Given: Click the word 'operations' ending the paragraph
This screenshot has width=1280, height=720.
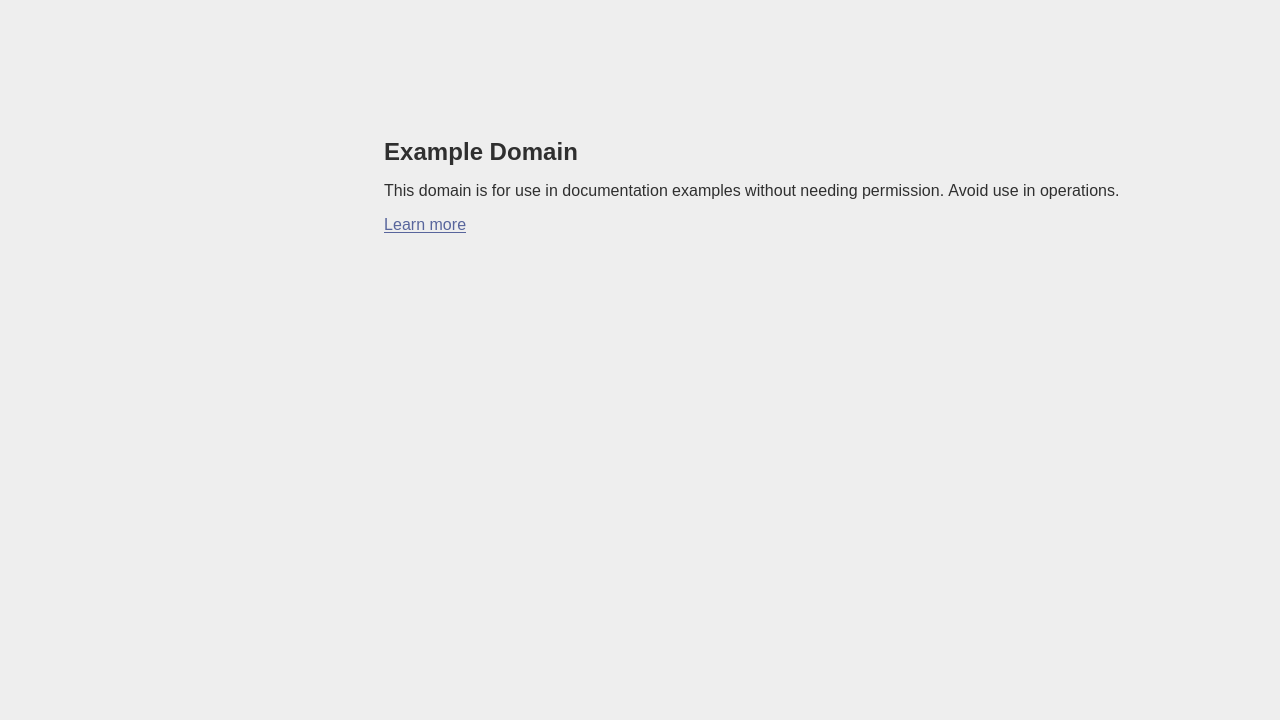Looking at the screenshot, I should coord(1079,191).
